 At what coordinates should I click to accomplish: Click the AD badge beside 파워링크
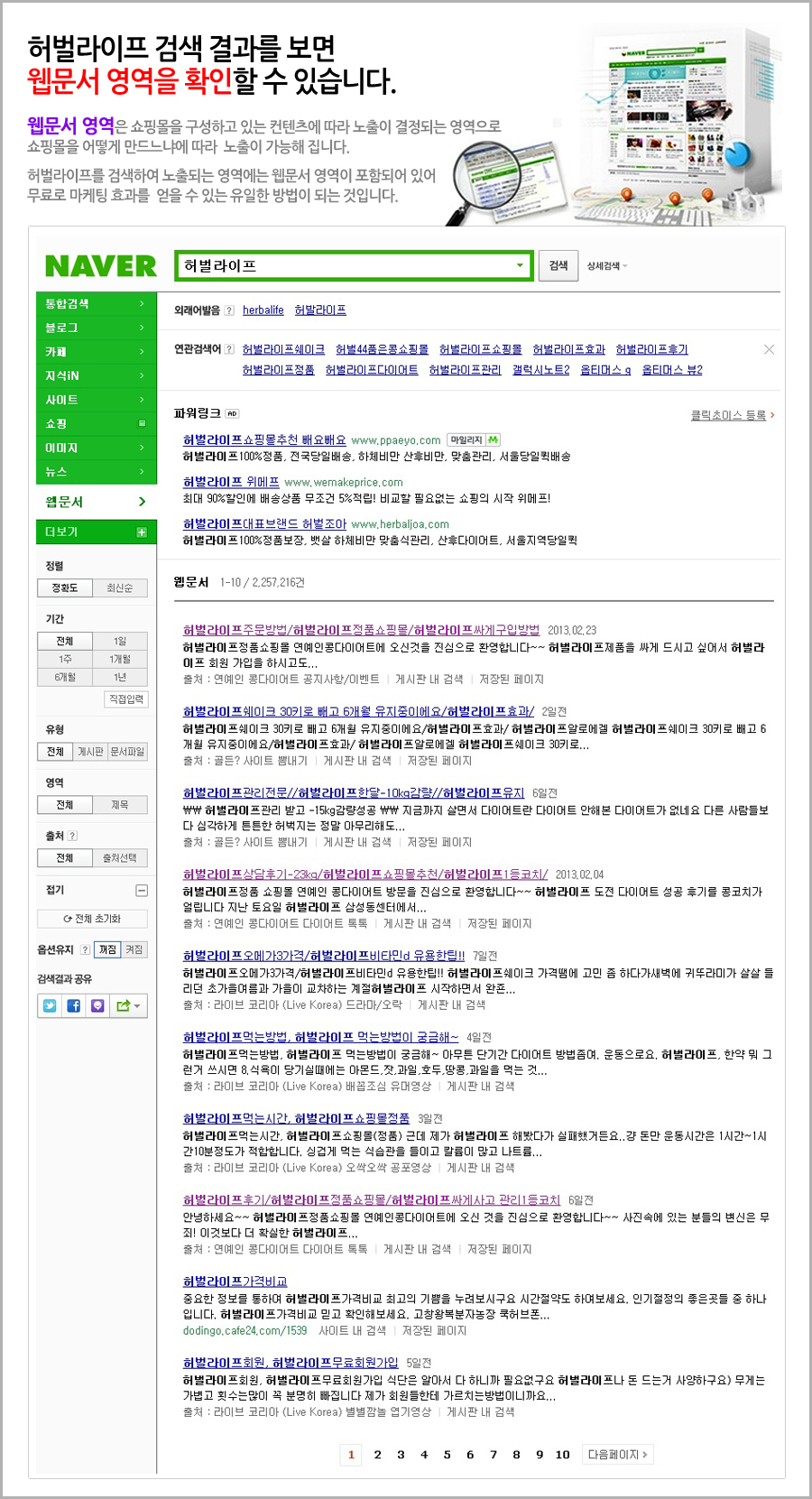232,413
